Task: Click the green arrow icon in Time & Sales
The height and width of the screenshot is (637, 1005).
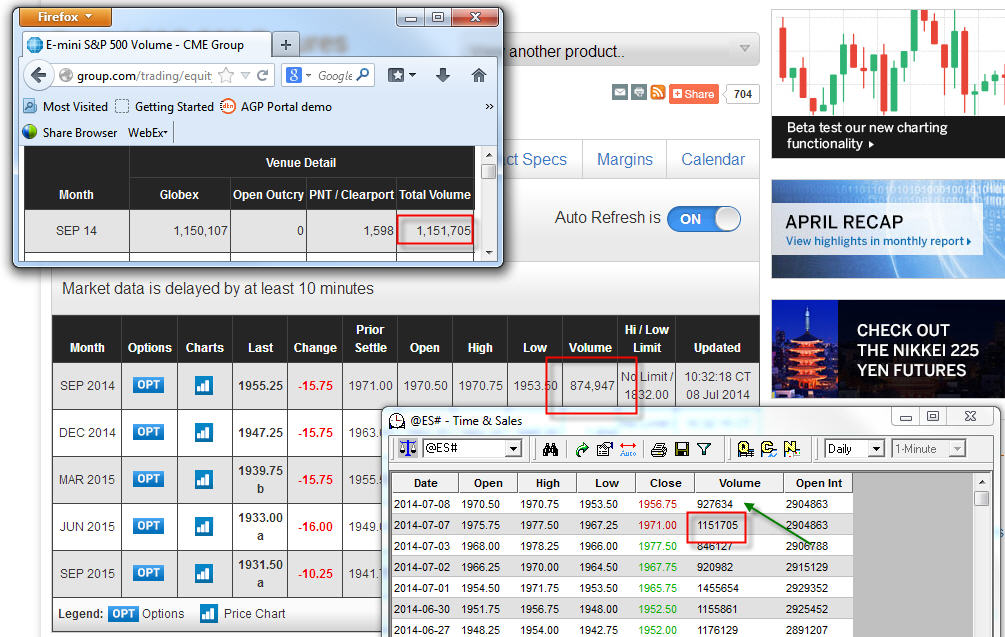Action: coord(581,449)
